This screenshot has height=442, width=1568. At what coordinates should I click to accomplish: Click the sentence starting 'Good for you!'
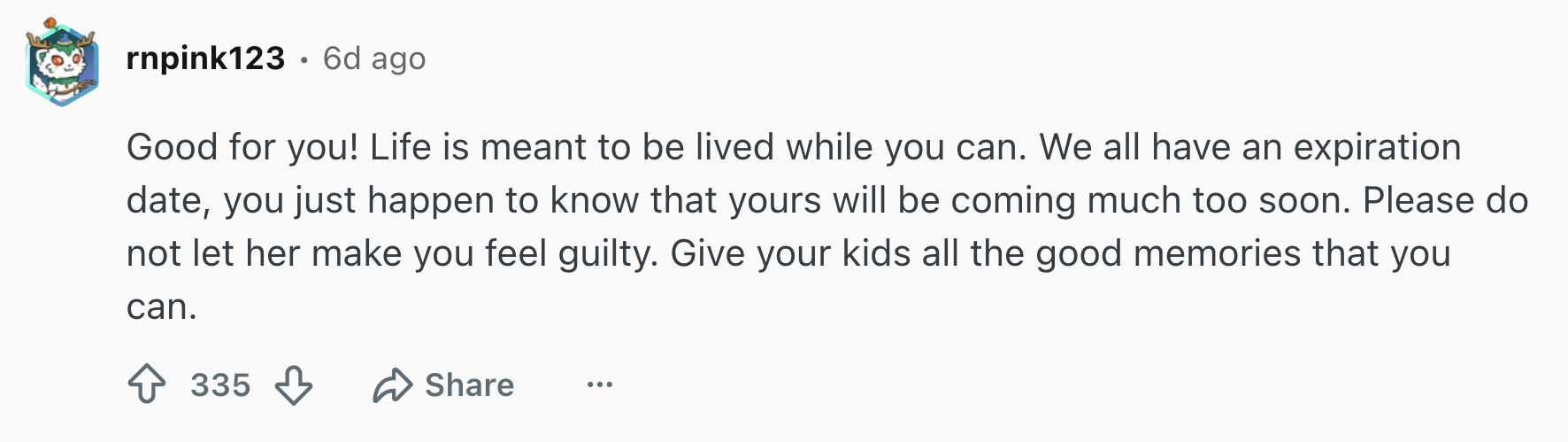click(242, 147)
